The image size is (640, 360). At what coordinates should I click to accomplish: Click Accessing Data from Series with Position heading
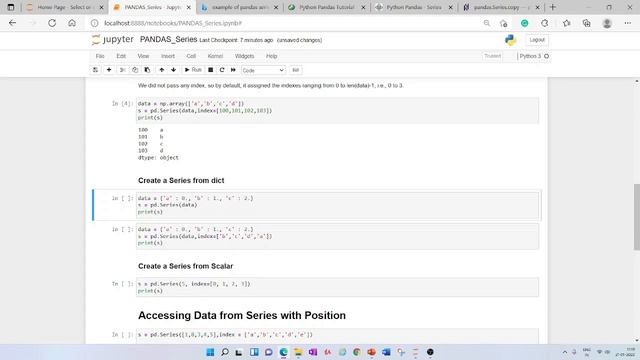[x=242, y=316]
